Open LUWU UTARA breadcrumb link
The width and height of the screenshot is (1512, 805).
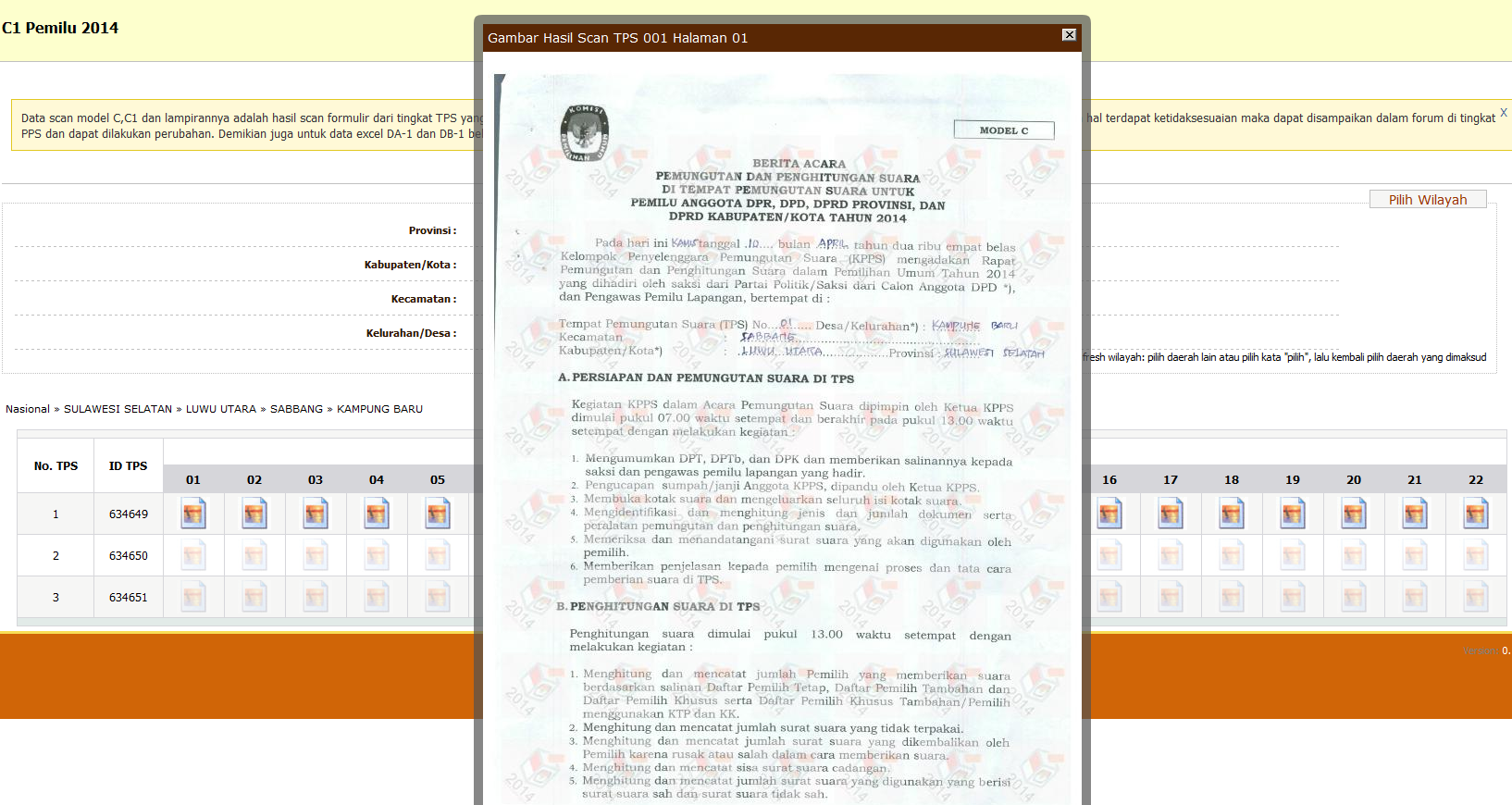[x=220, y=409]
